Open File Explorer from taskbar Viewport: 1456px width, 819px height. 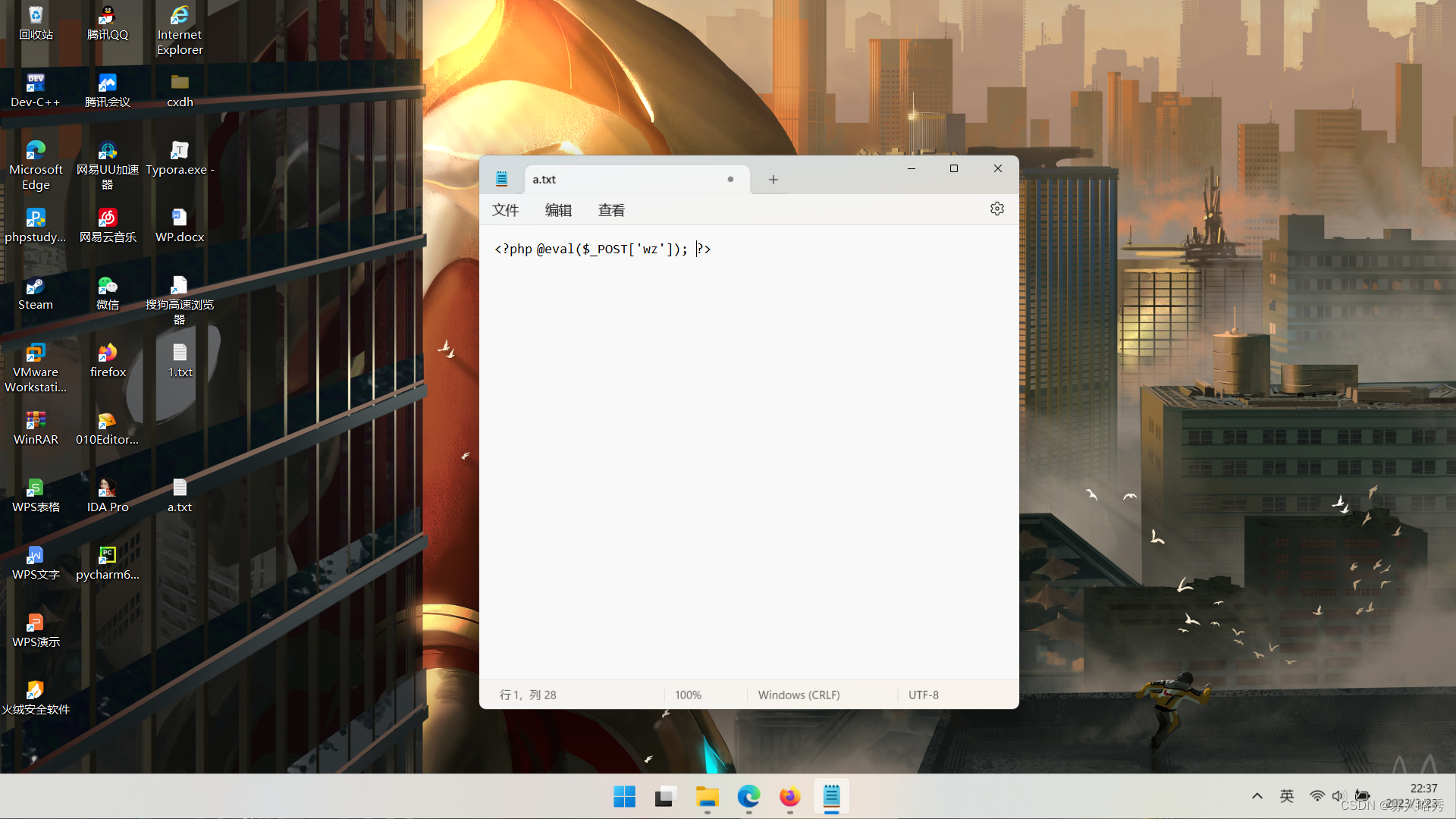707,797
